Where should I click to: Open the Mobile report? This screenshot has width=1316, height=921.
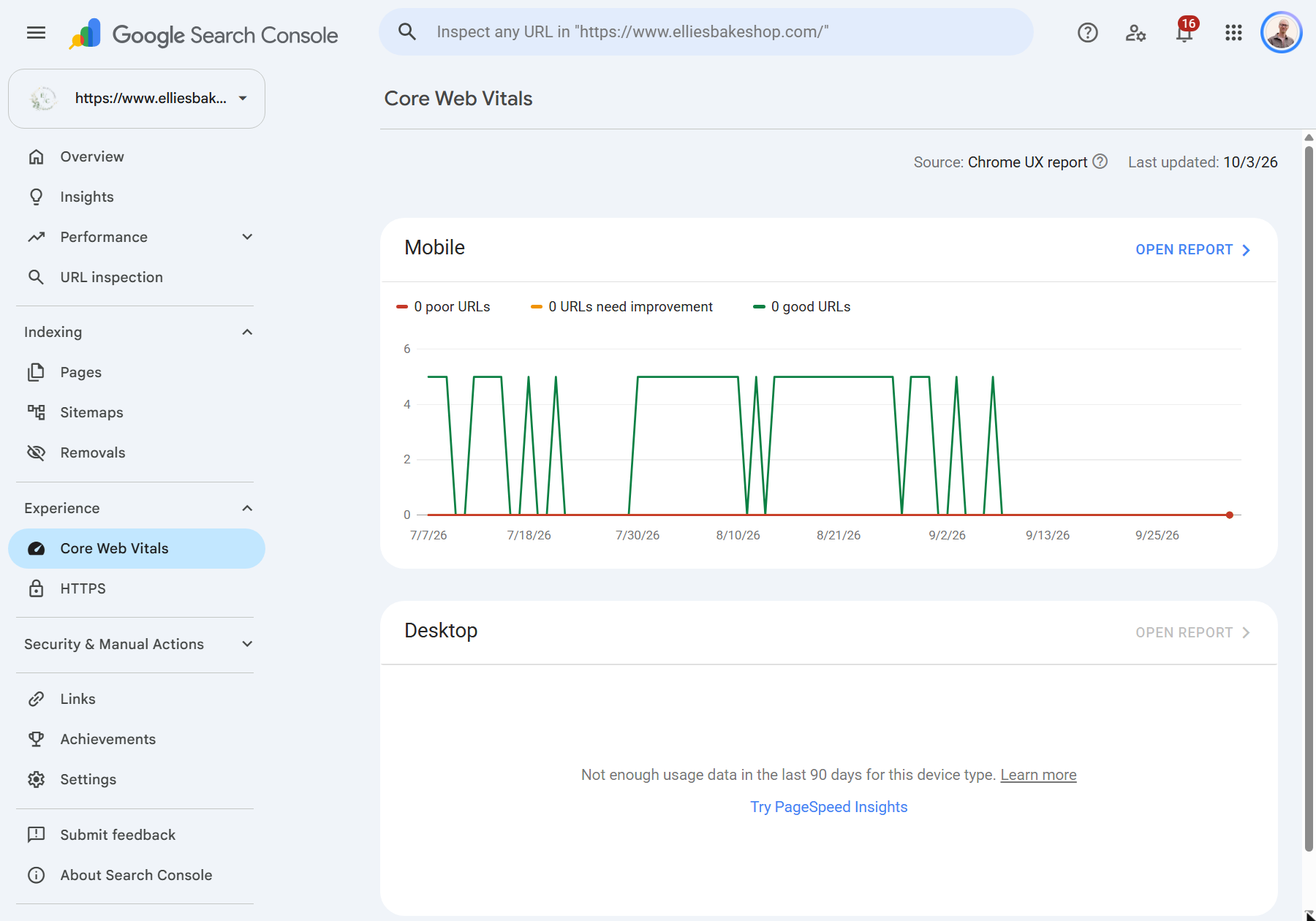(1193, 250)
